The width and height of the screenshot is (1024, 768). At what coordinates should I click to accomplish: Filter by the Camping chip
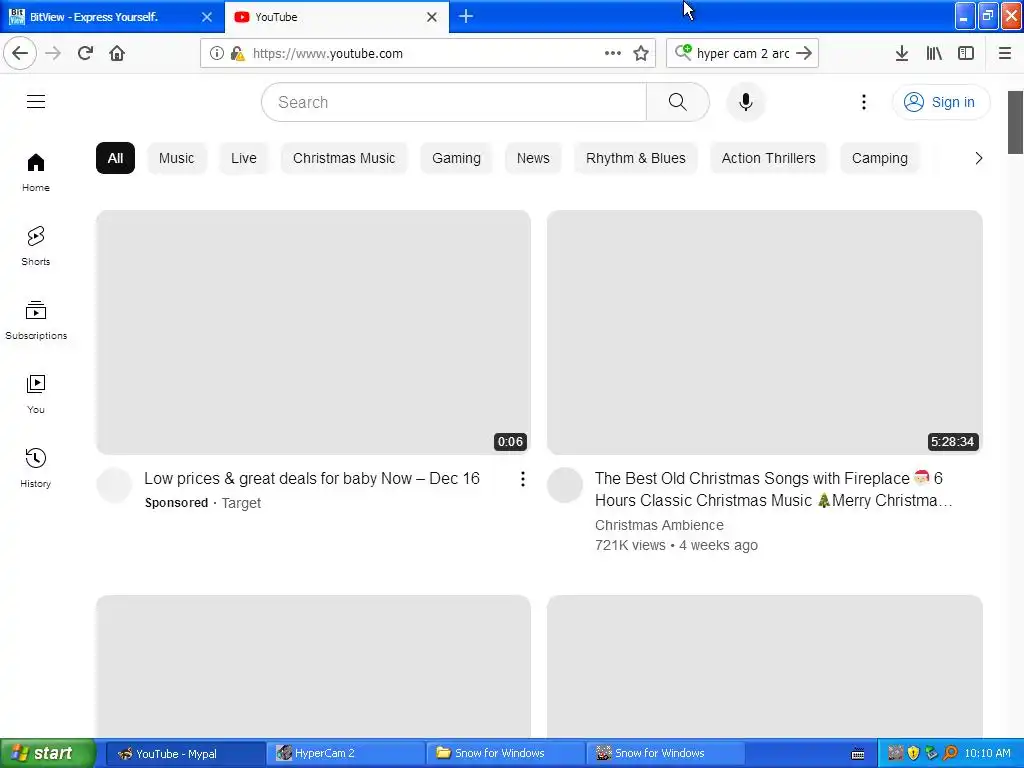coord(879,158)
